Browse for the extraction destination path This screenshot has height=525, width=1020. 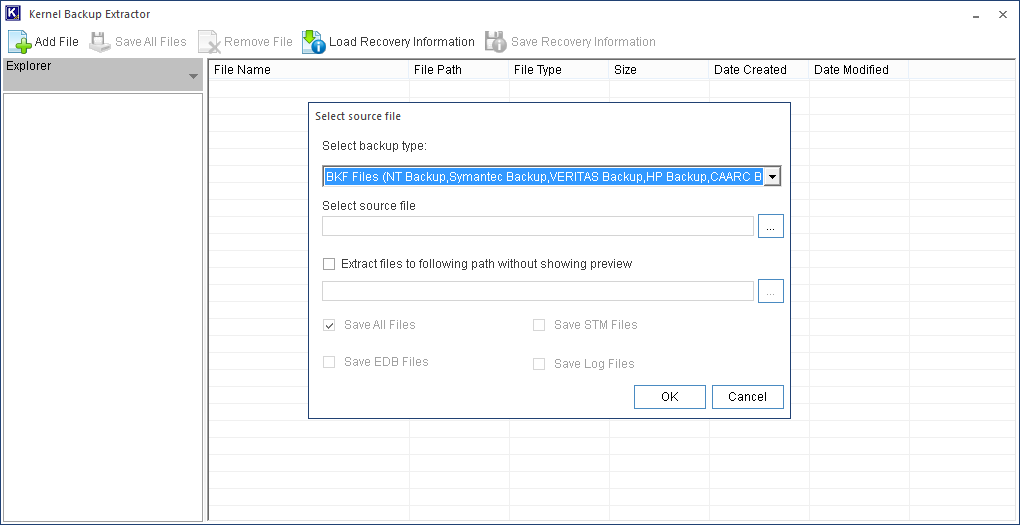coord(771,291)
